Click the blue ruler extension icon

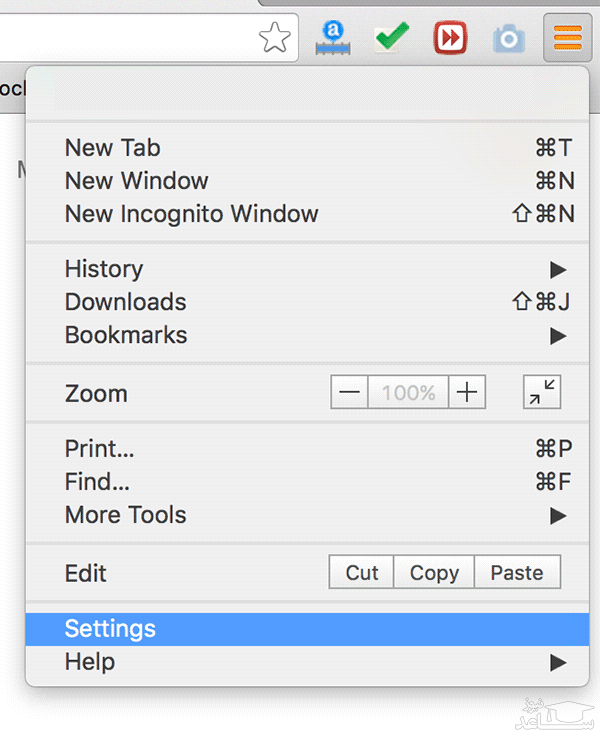coord(333,39)
